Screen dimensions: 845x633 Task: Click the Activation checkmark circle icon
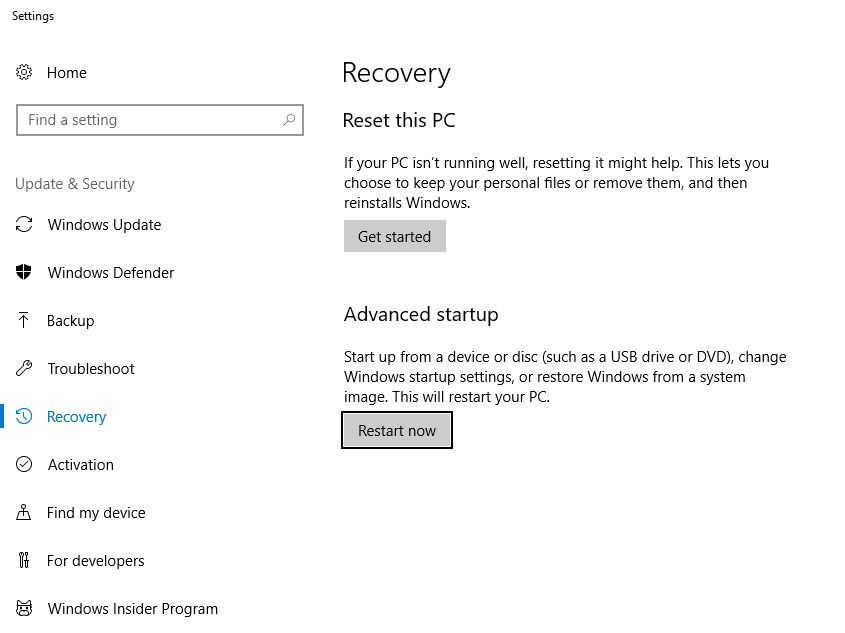click(x=24, y=465)
